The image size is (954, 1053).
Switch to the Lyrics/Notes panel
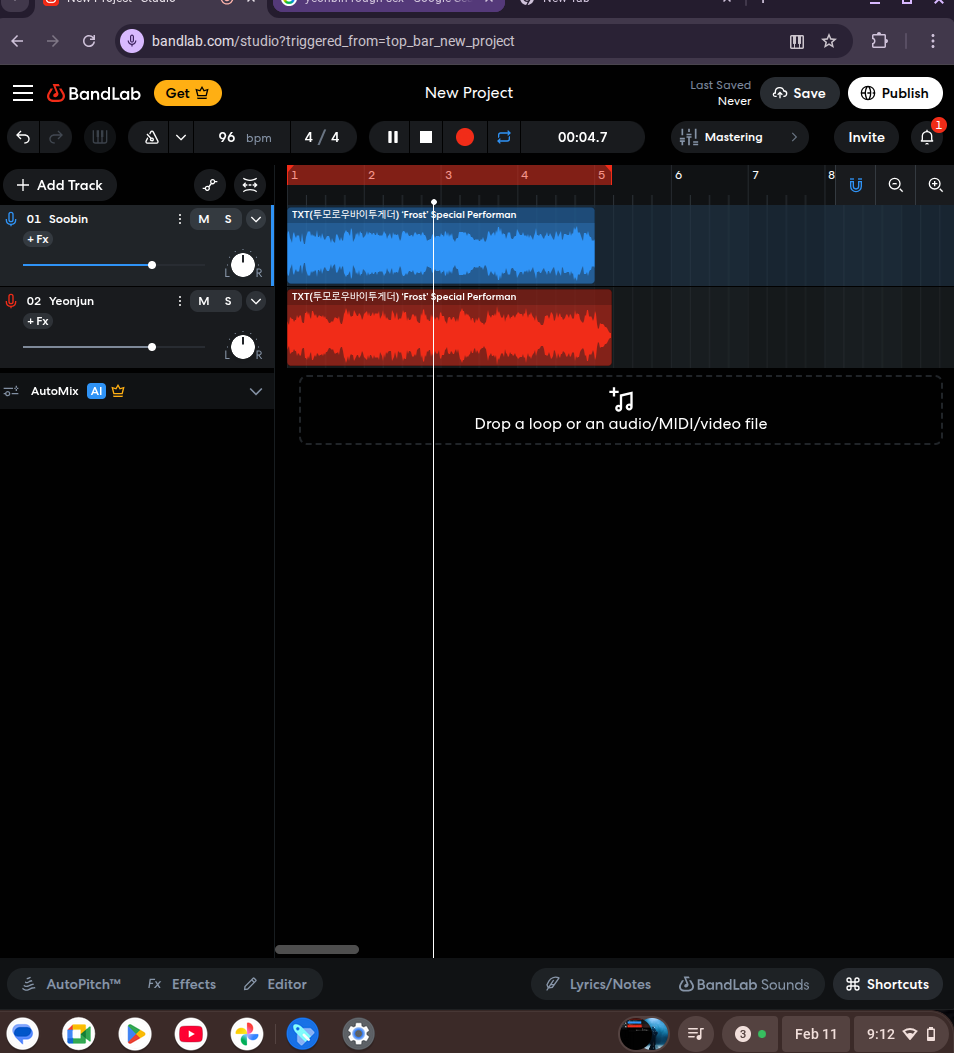coord(598,984)
